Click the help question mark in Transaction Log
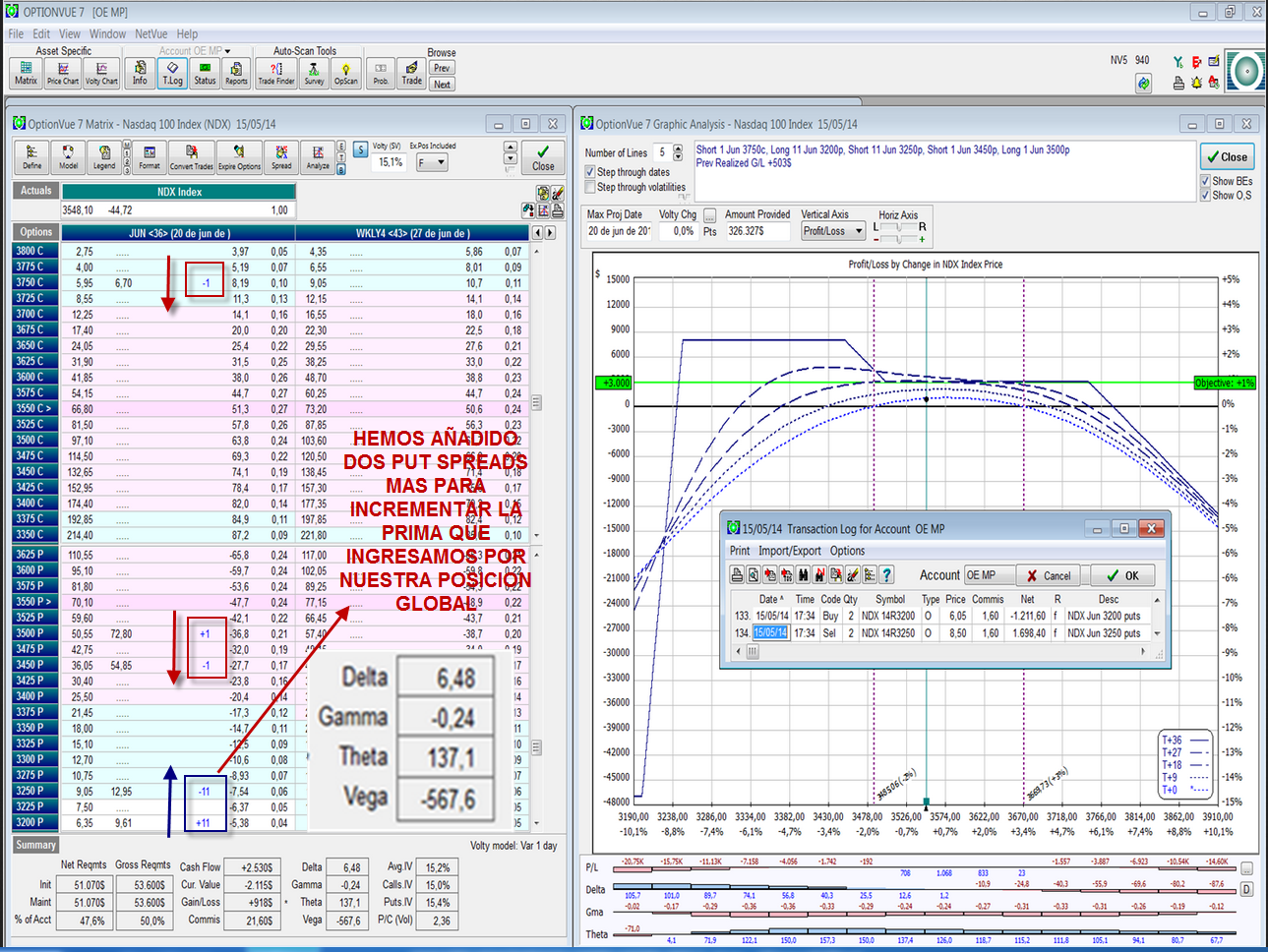 click(886, 575)
